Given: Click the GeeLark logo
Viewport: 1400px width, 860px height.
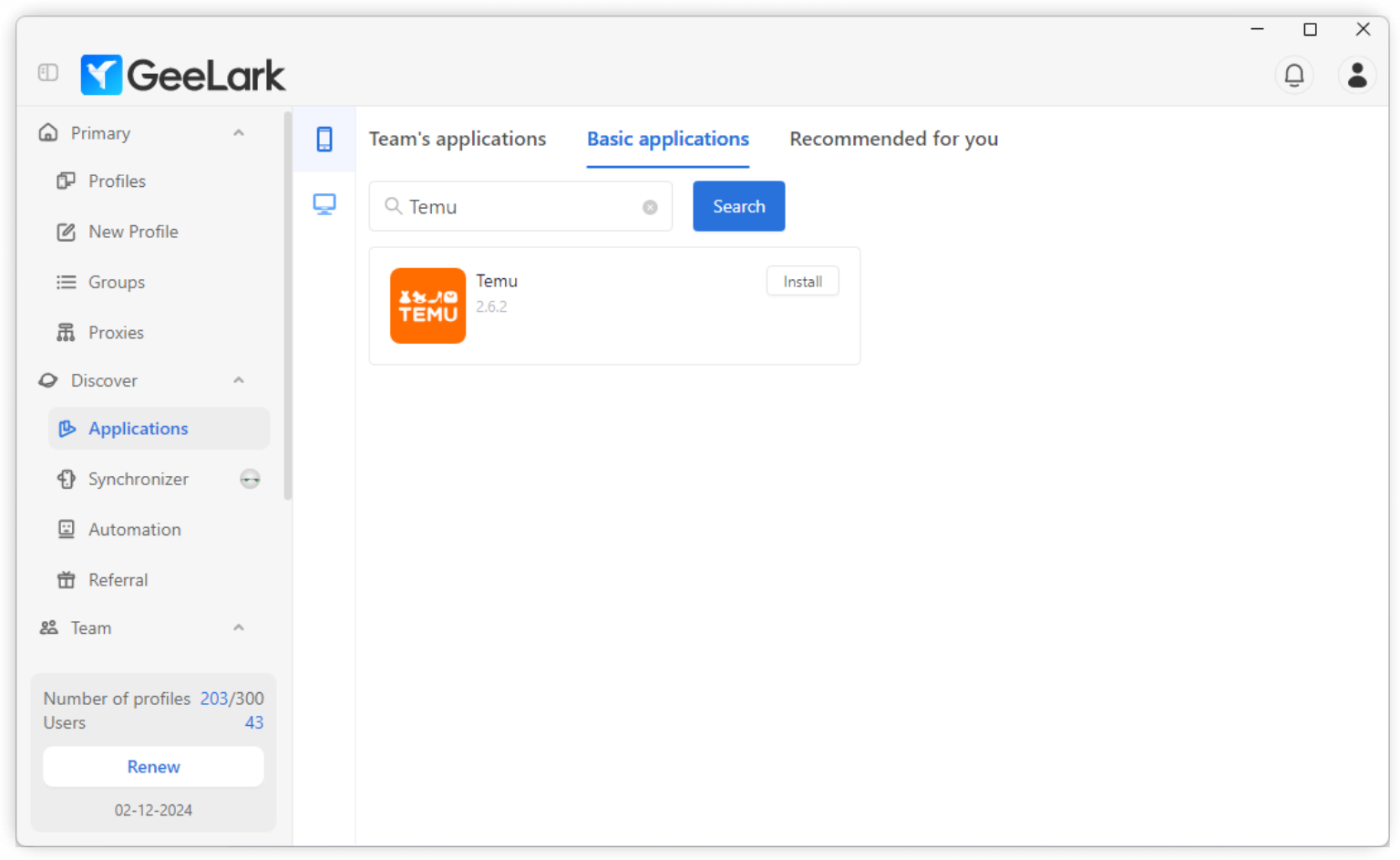Looking at the screenshot, I should pos(183,75).
